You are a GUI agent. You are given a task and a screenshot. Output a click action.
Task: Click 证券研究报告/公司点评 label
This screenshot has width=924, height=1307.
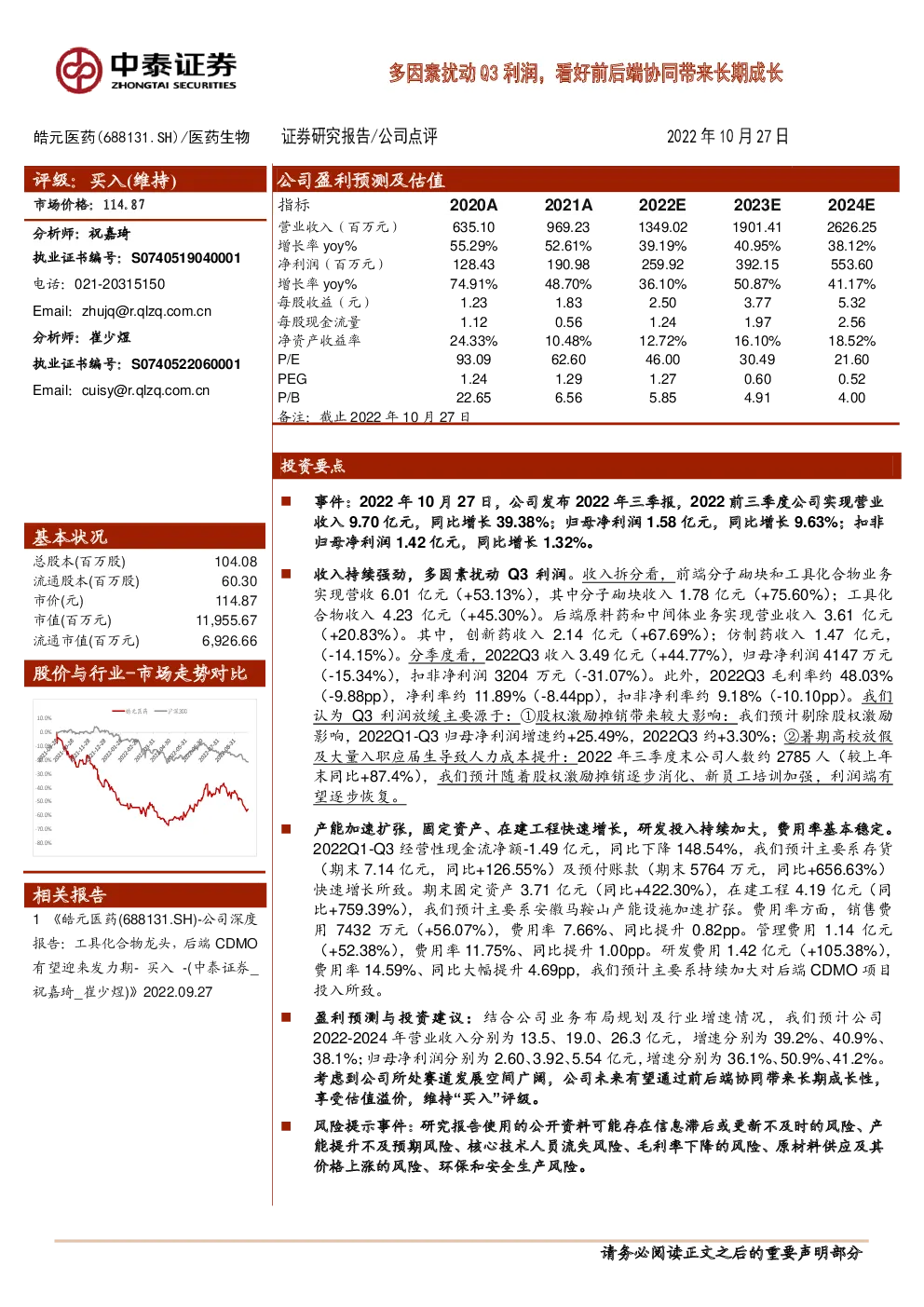pos(360,137)
